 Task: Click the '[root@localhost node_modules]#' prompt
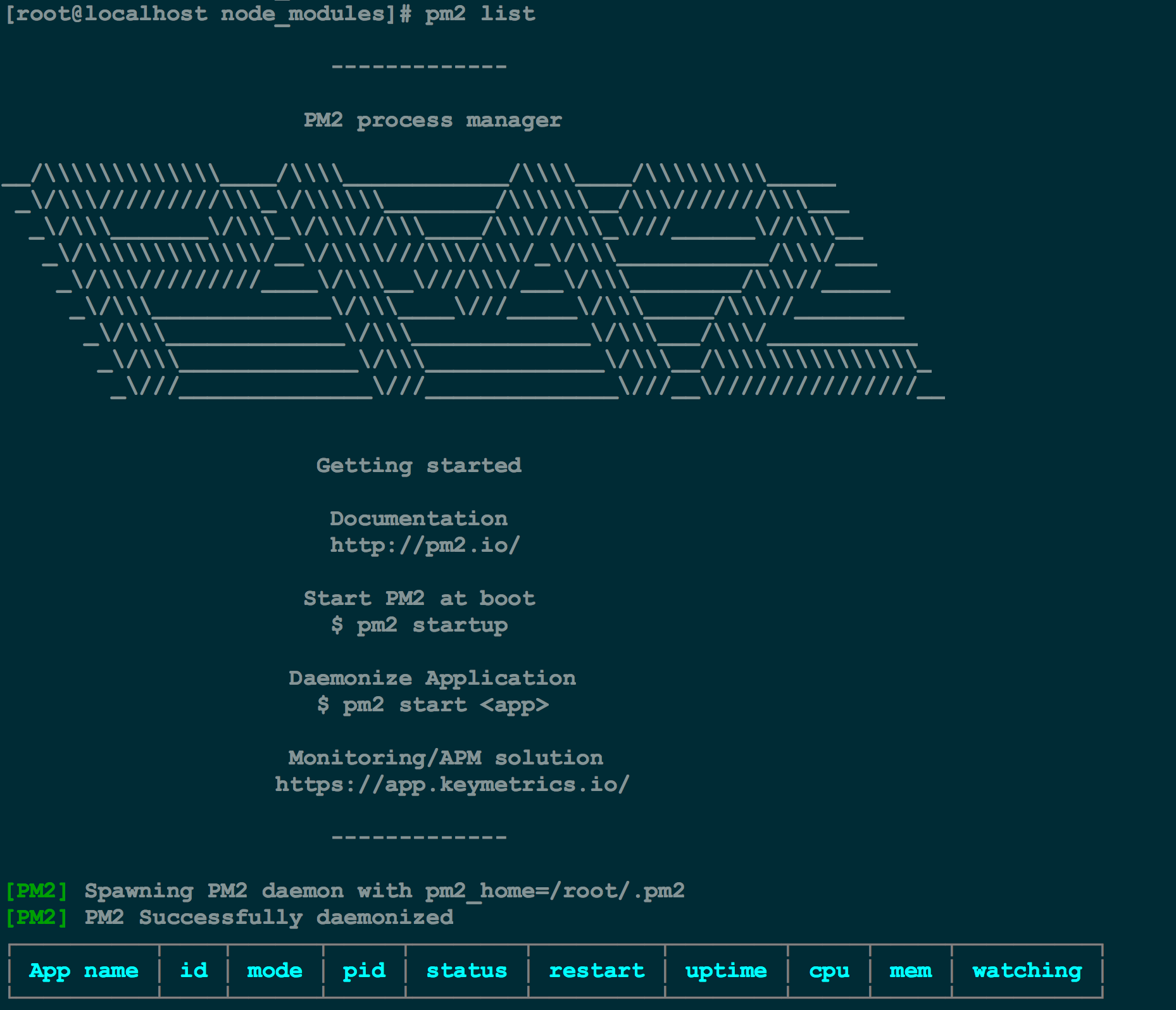[208, 13]
